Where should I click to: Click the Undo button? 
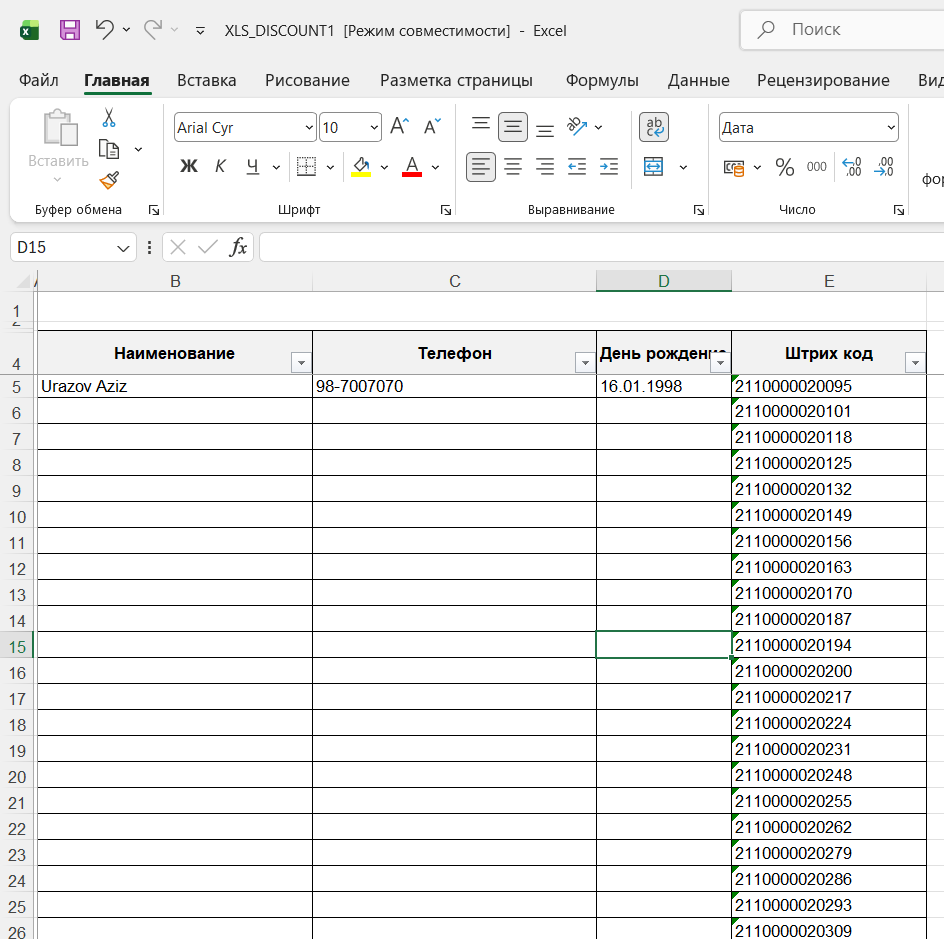(x=104, y=30)
